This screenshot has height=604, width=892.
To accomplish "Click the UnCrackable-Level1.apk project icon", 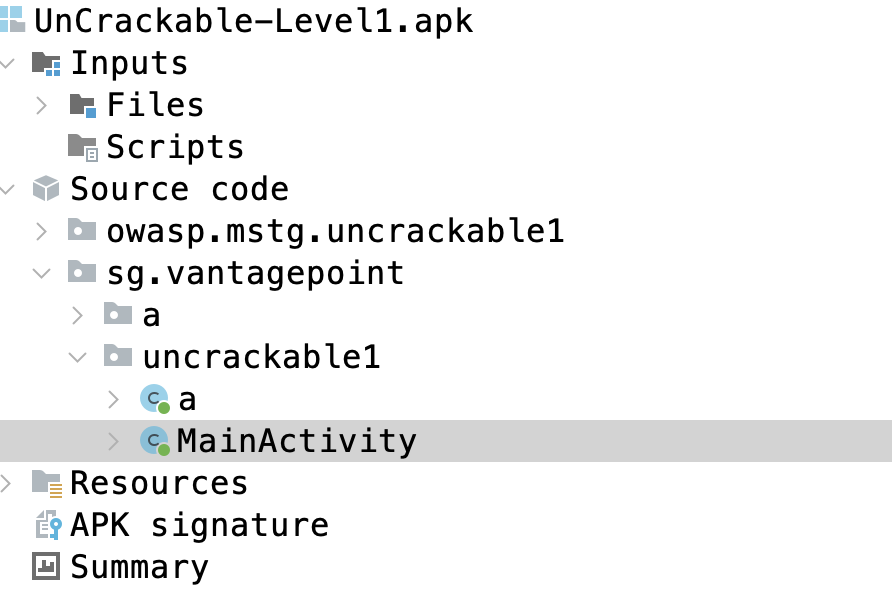I will pyautogui.click(x=12, y=20).
